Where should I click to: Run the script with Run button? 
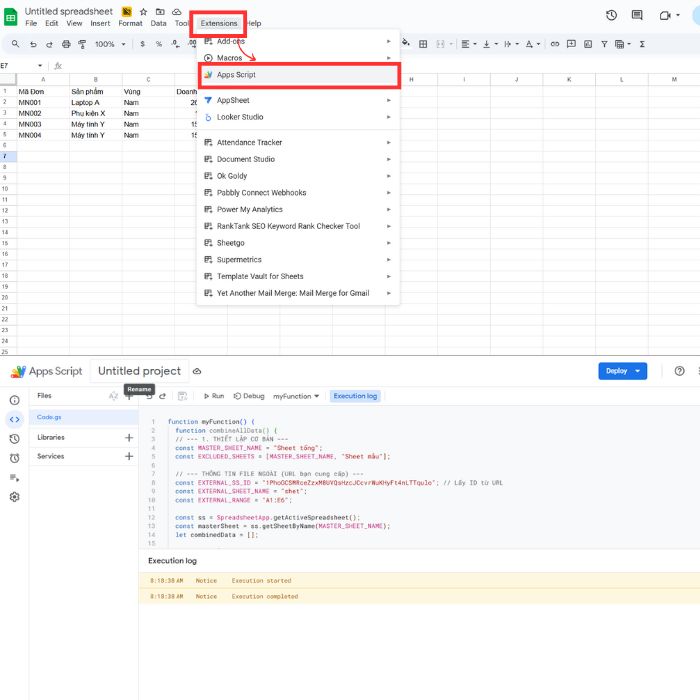[x=213, y=396]
